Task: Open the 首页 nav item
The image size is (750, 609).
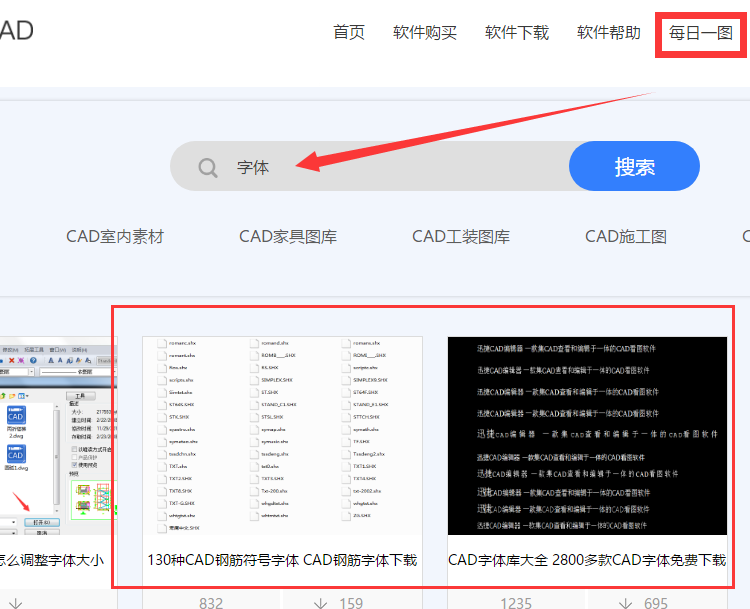Action: click(x=349, y=33)
